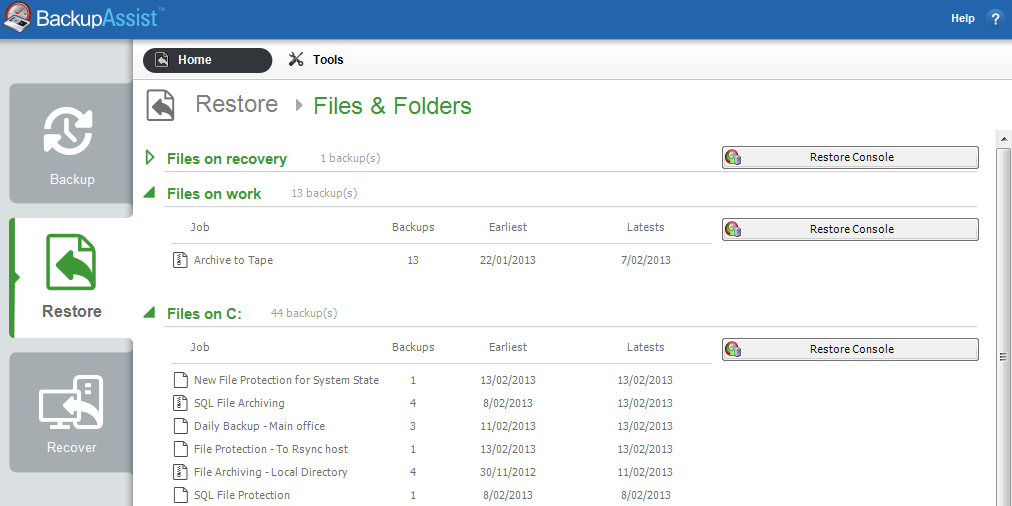Click the Archive to Tape job icon
The image size is (1012, 506).
coord(180,260)
